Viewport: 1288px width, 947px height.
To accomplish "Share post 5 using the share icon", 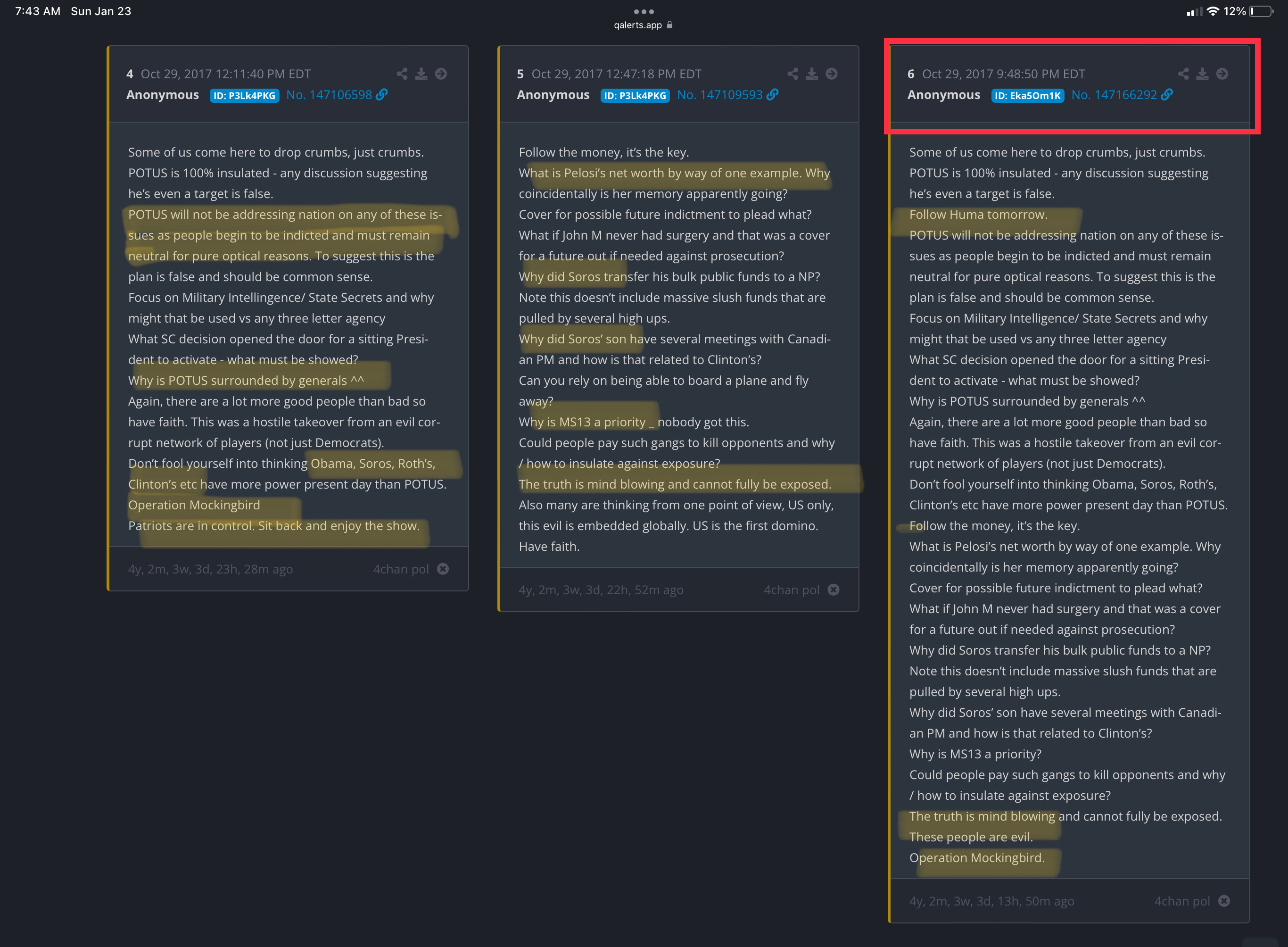I will 793,74.
